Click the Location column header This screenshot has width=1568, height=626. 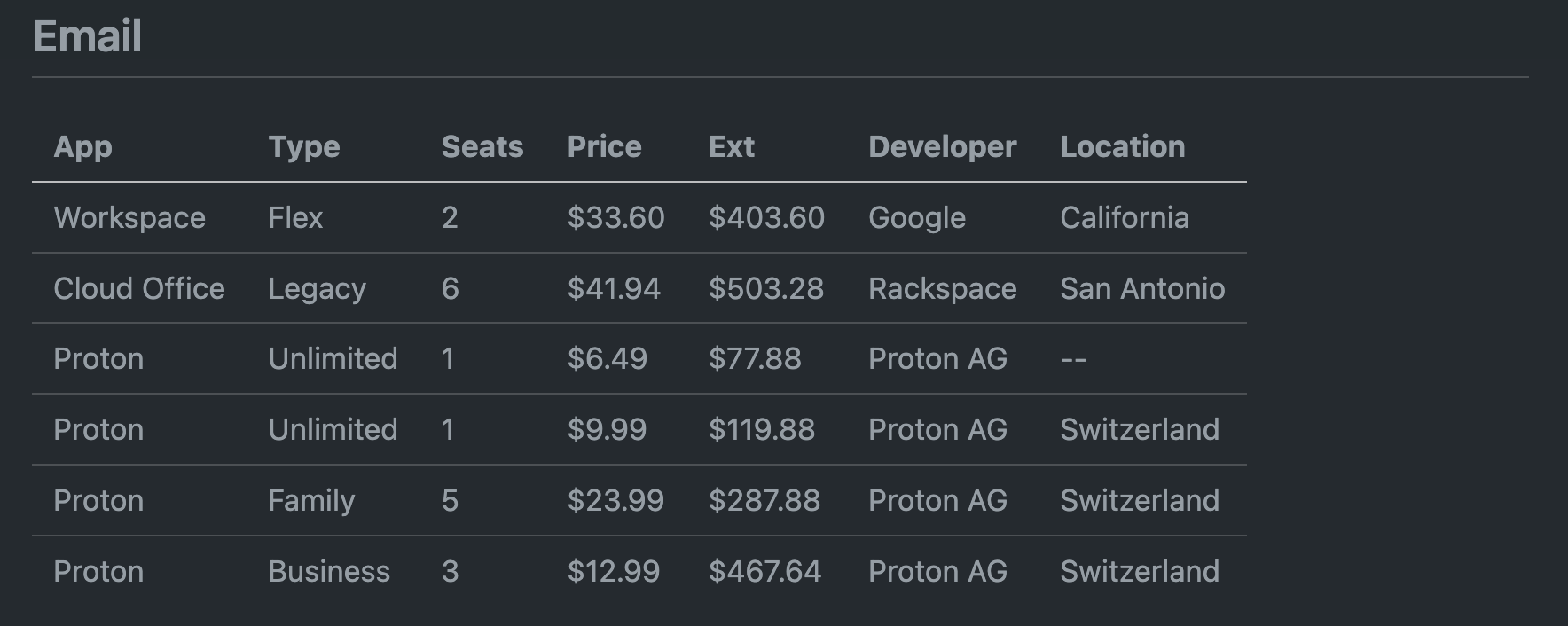[x=1122, y=146]
